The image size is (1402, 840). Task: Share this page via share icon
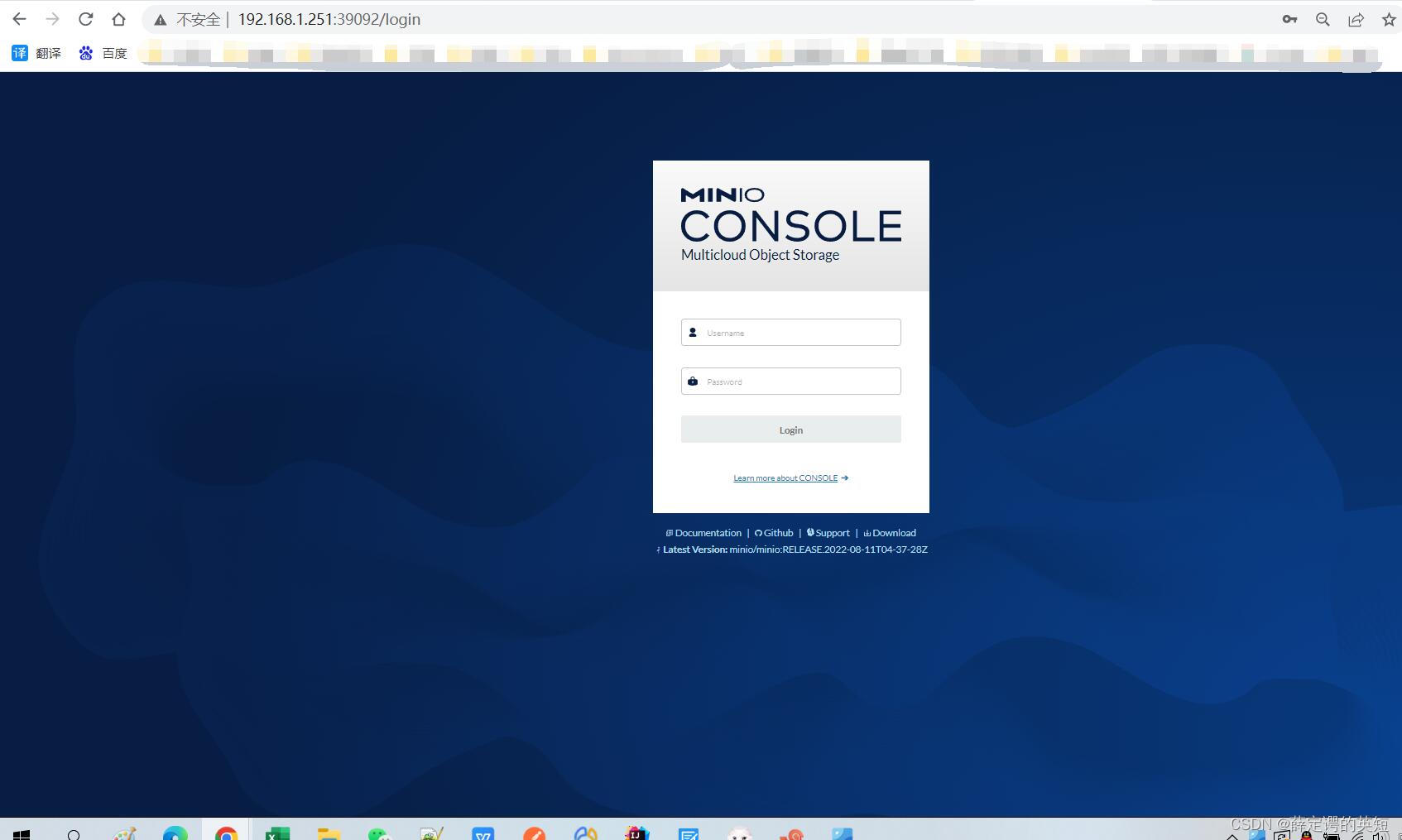pos(1356,19)
